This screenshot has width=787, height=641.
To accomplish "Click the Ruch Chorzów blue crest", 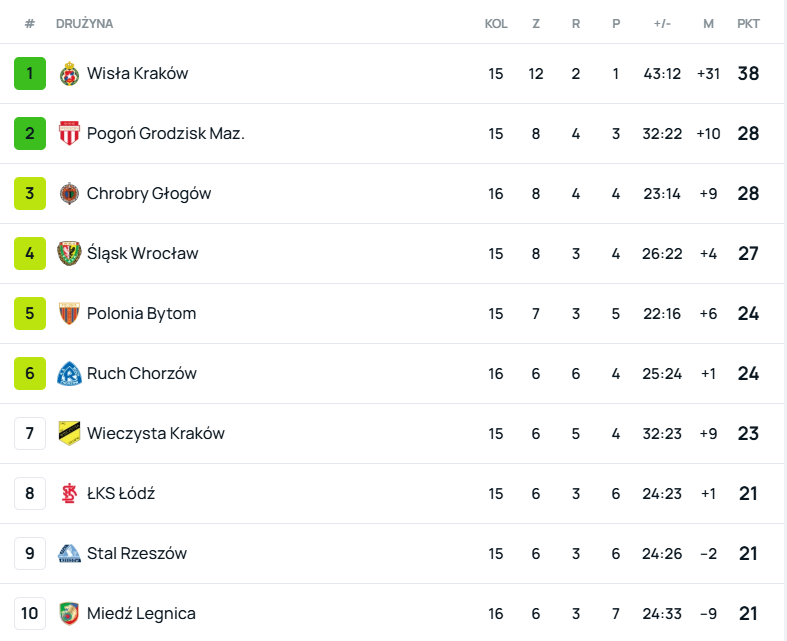I will coord(69,374).
